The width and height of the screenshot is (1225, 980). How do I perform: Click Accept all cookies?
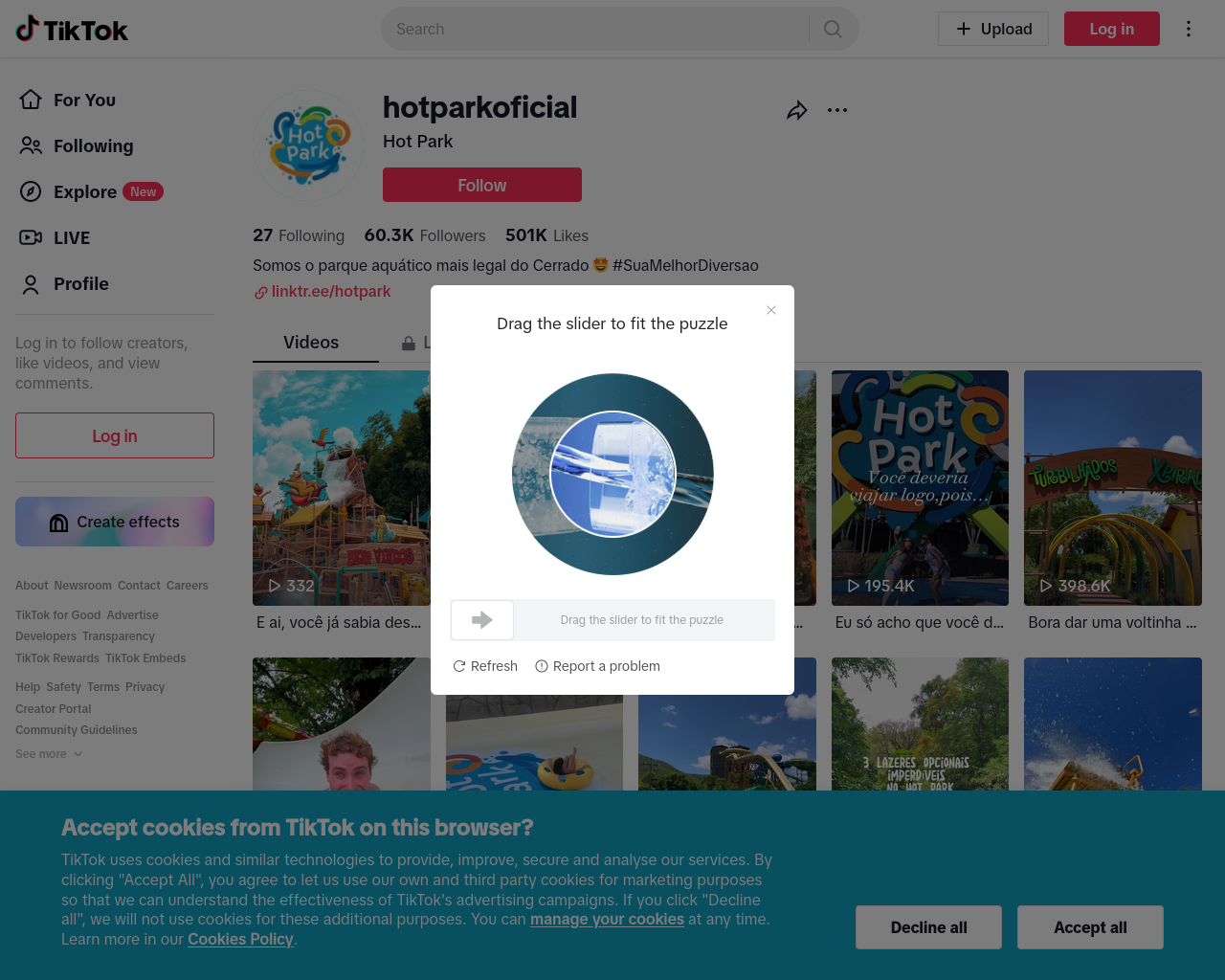point(1090,927)
